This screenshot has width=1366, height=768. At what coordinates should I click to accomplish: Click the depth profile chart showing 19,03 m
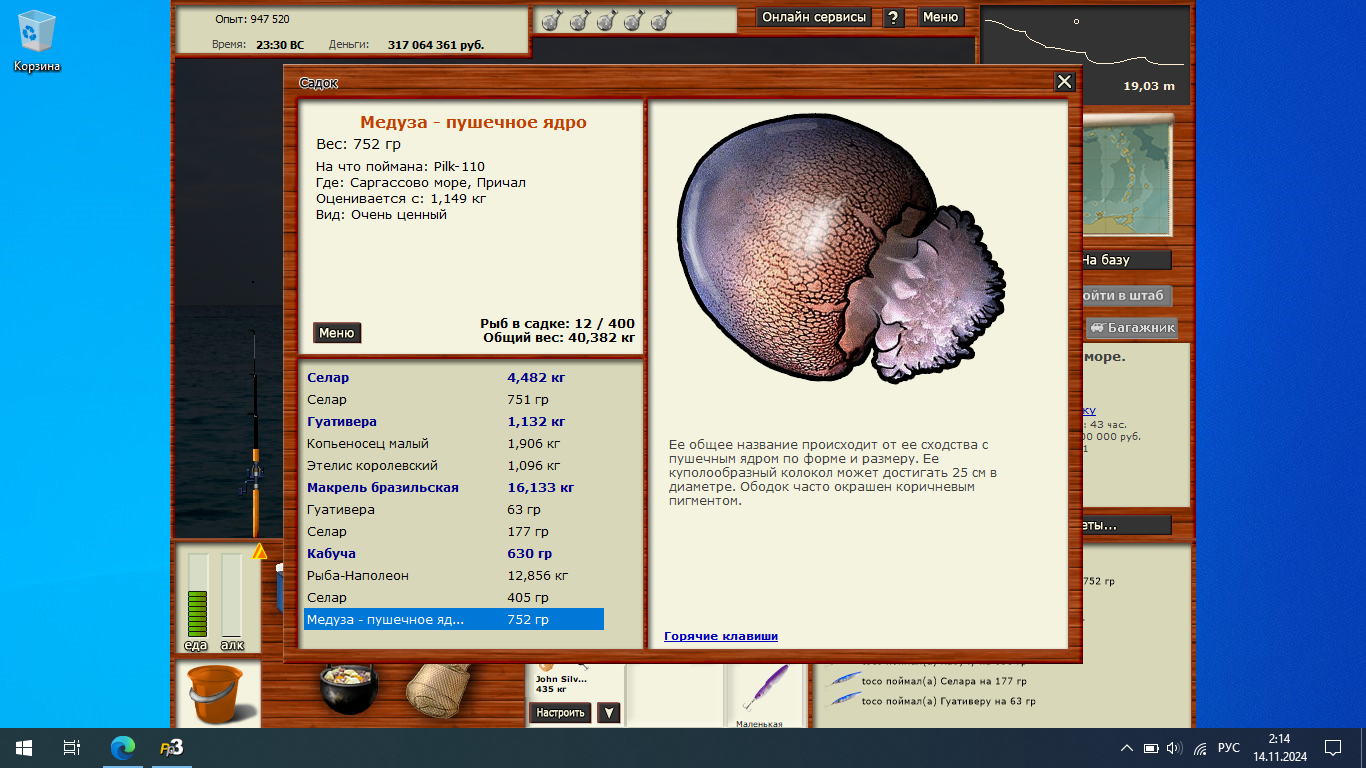coord(1085,55)
